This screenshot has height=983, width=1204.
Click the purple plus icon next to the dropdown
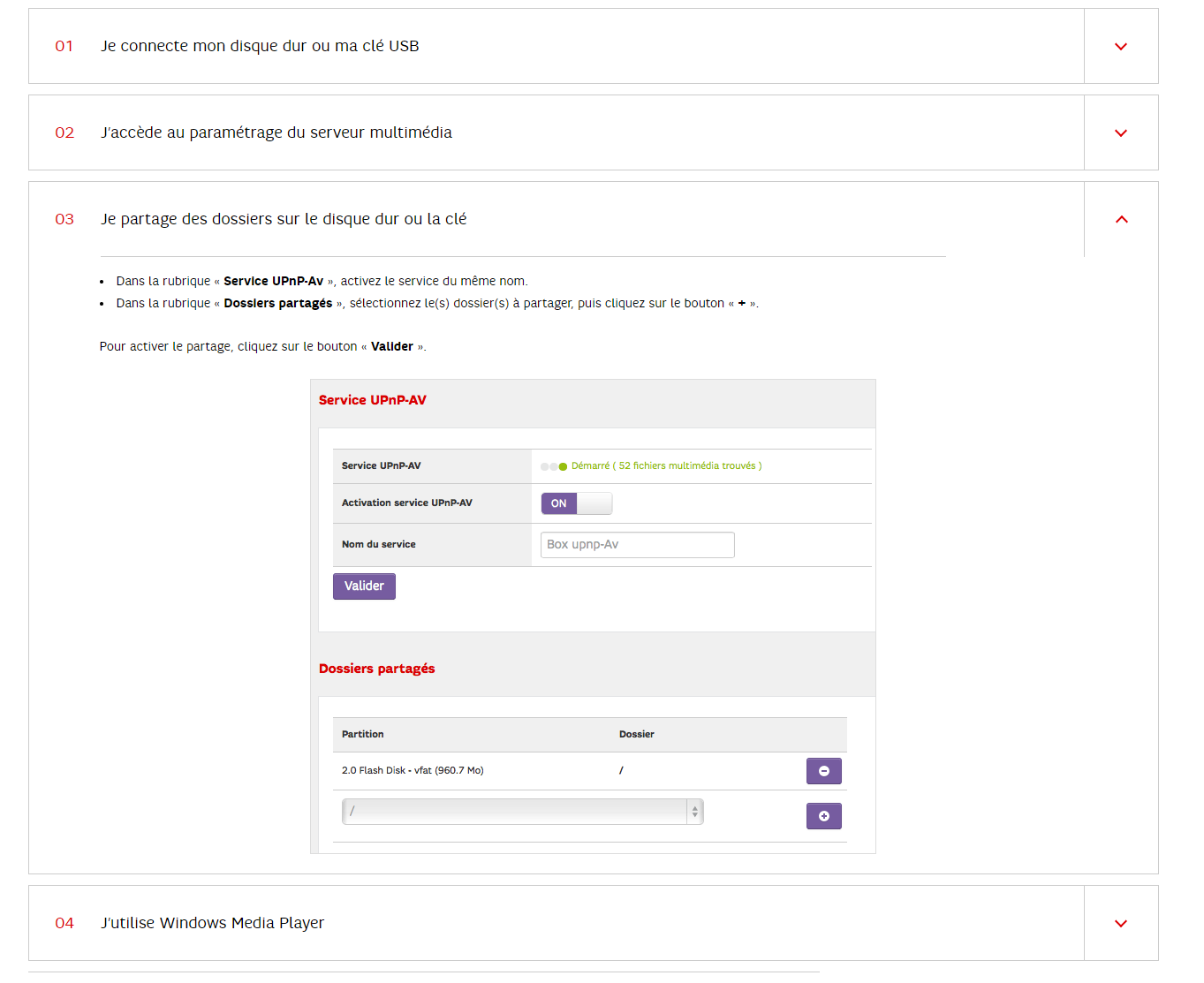[823, 815]
